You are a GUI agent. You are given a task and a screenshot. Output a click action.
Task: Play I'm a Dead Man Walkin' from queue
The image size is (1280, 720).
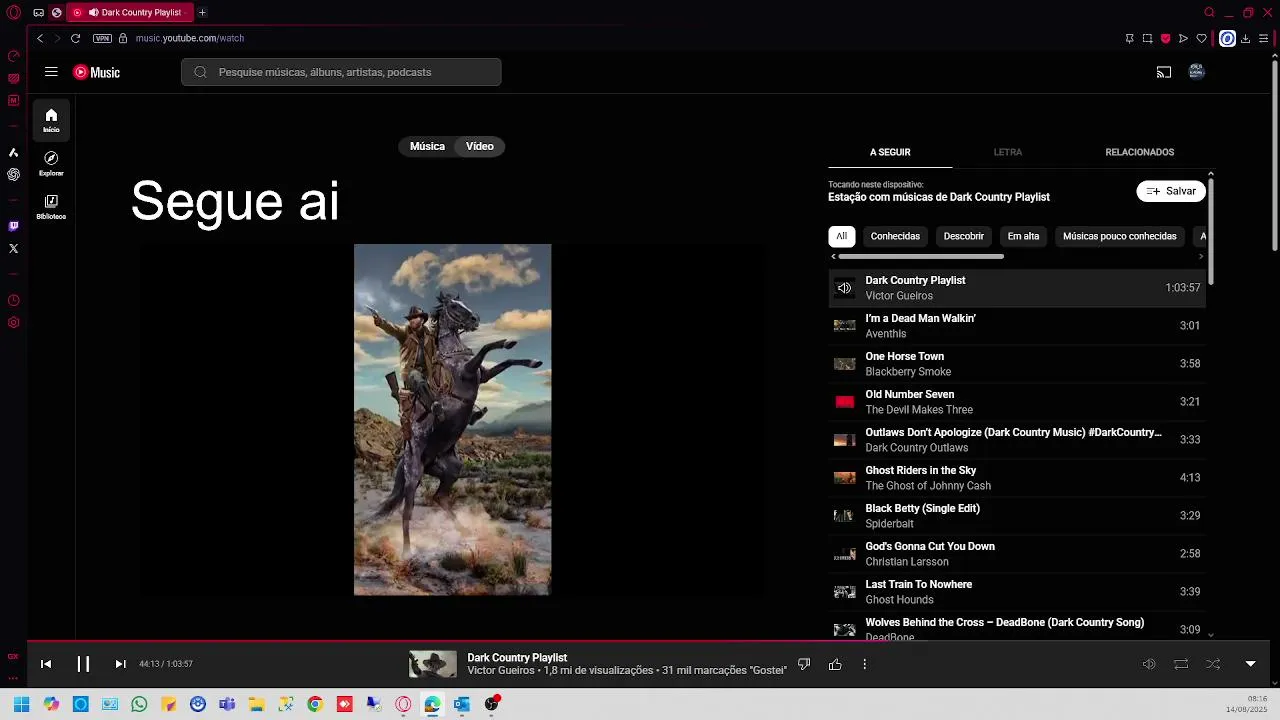tap(1017, 326)
